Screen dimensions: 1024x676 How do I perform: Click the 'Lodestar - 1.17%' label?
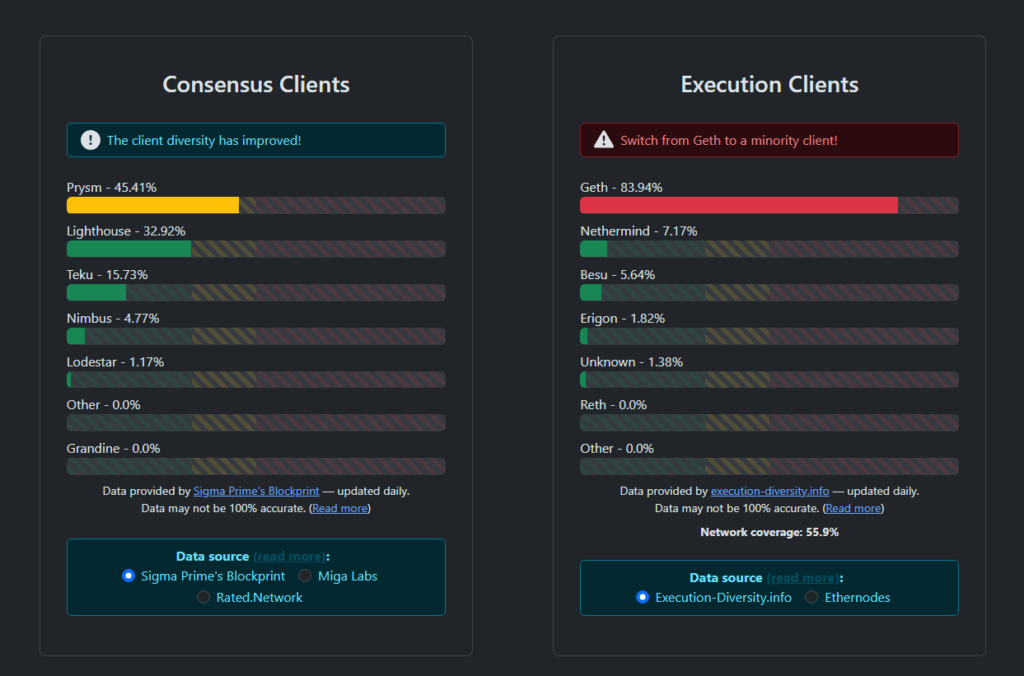[116, 362]
